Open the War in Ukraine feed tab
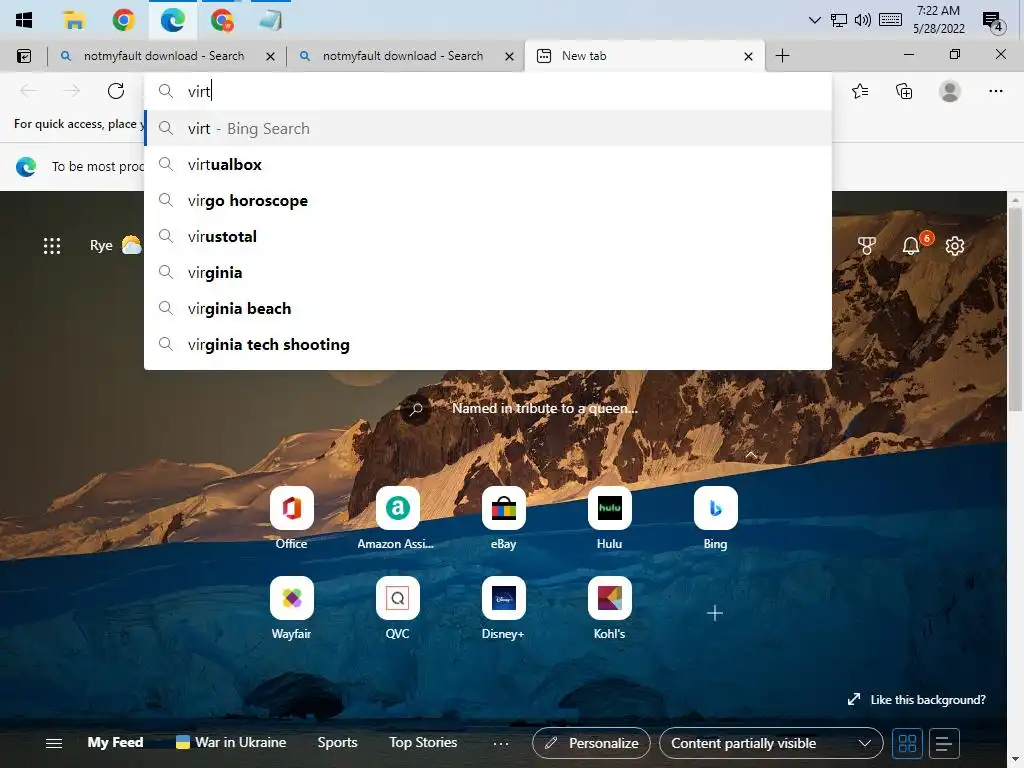The height and width of the screenshot is (768, 1024). point(231,743)
